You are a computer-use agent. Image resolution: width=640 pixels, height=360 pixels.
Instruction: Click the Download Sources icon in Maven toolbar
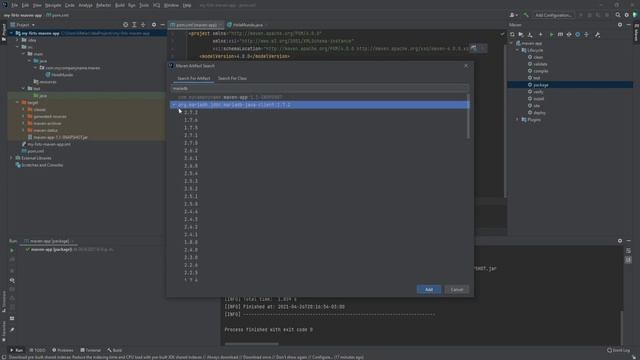(530, 35)
